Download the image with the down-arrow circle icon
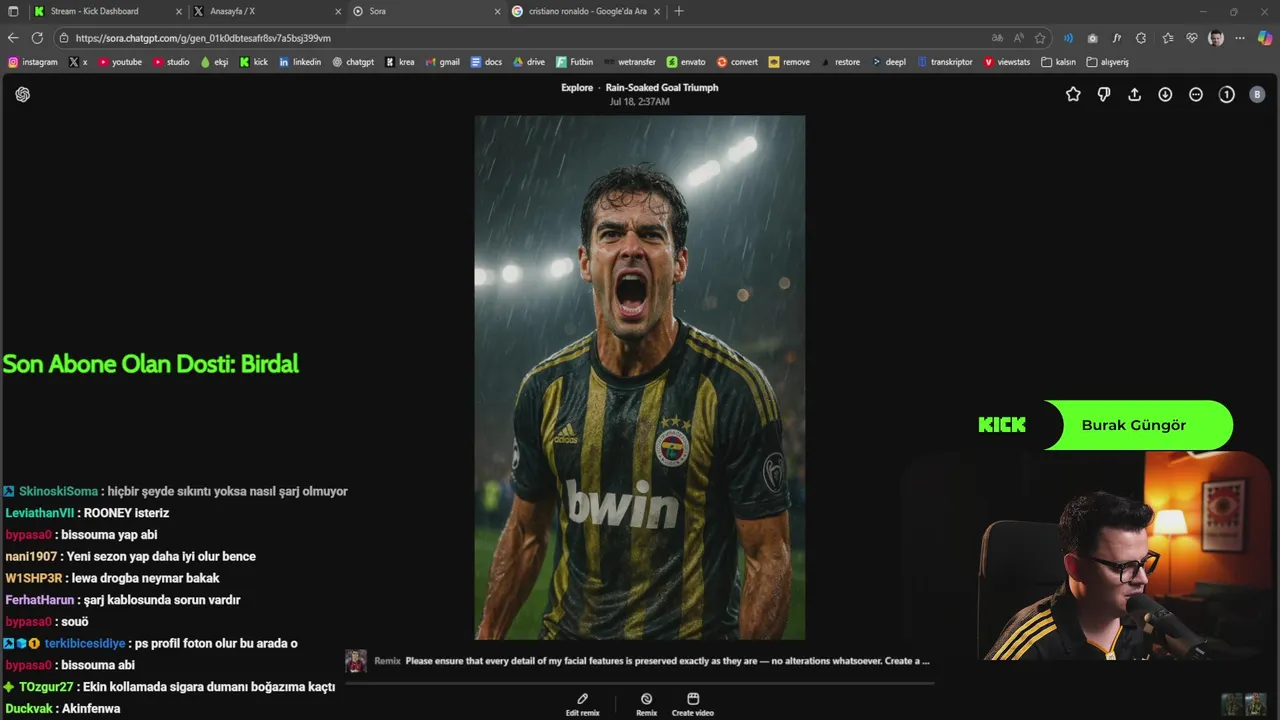This screenshot has width=1280, height=720. pos(1165,94)
